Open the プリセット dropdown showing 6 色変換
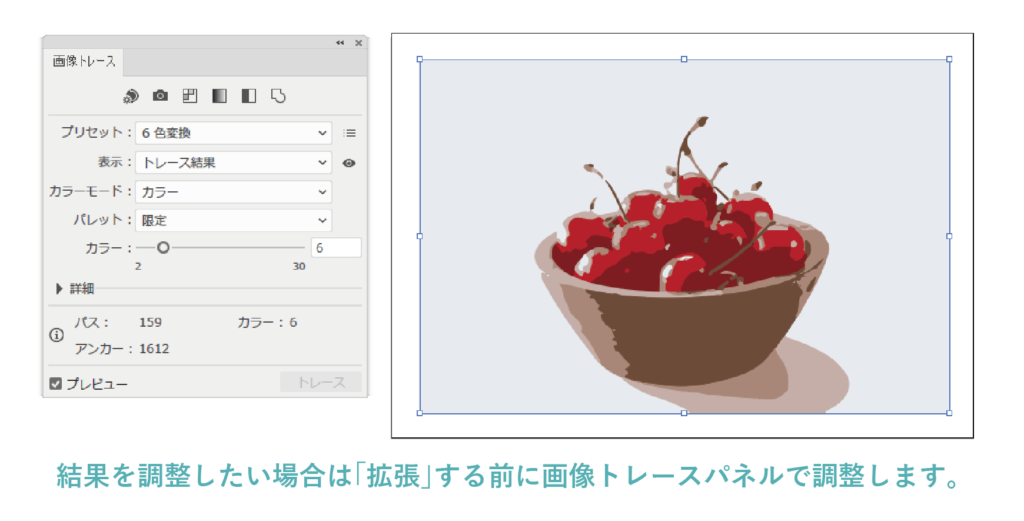The image size is (1024, 521). click(234, 133)
